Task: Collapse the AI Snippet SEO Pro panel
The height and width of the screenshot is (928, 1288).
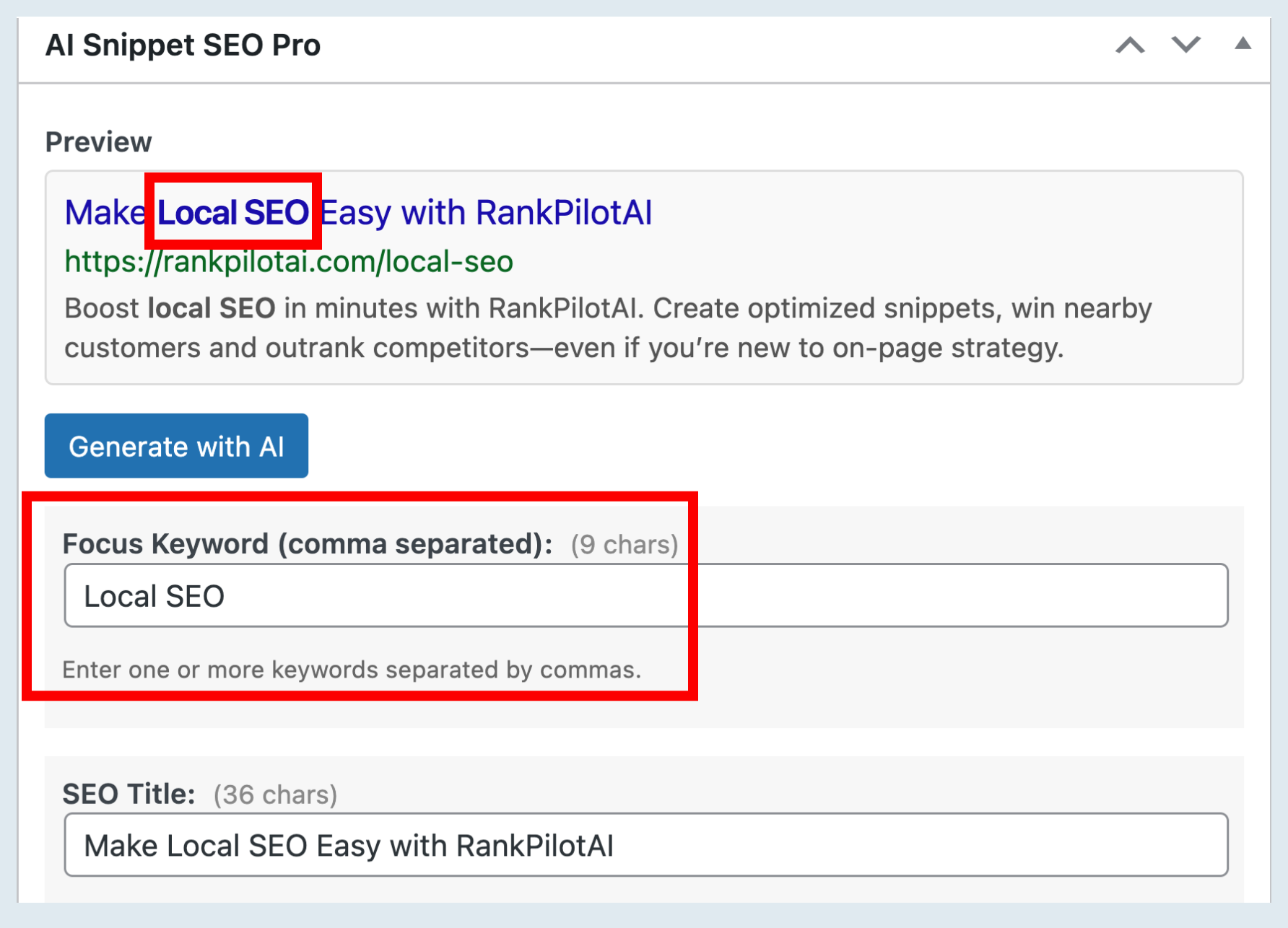Action: (x=1243, y=43)
